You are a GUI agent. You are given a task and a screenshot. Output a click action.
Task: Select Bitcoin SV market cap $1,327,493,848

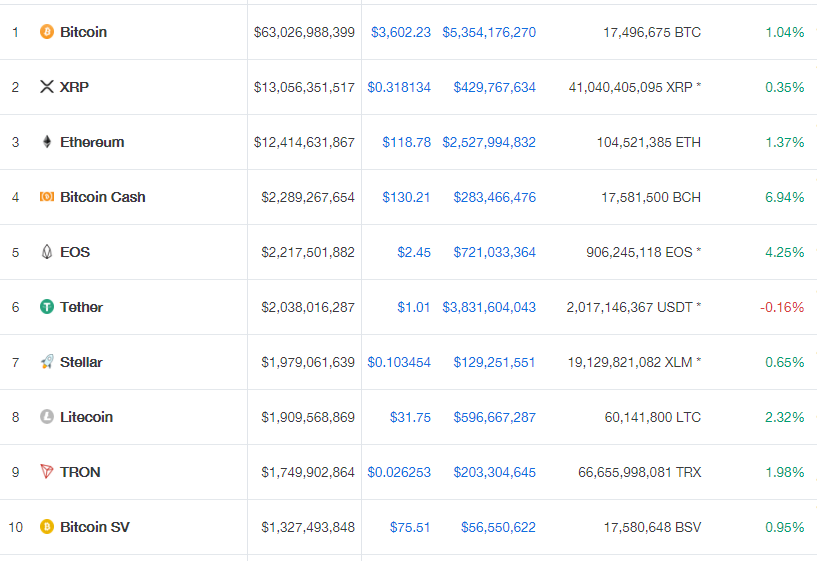pos(308,527)
